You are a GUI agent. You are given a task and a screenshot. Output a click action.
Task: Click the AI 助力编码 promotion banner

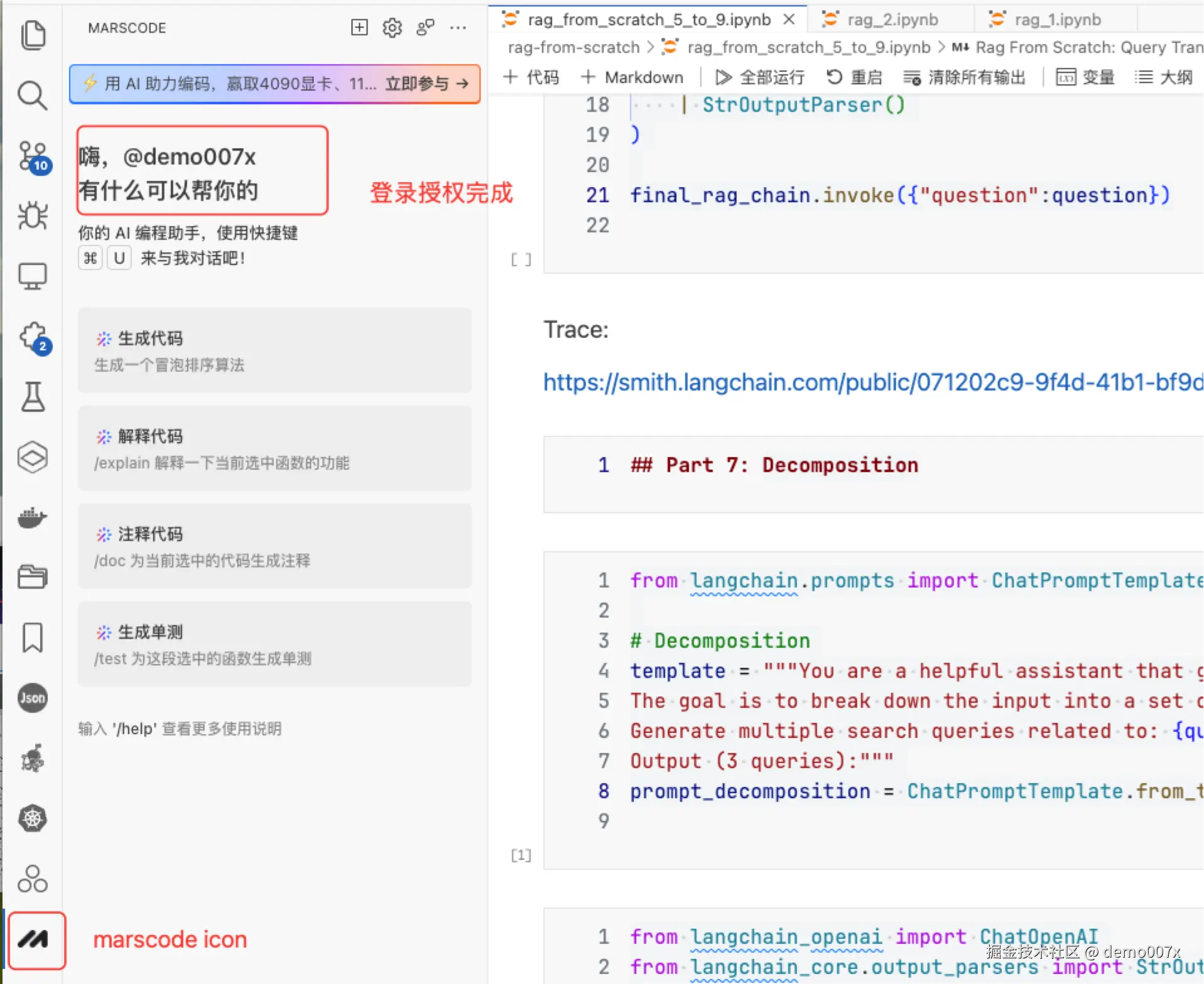[275, 84]
